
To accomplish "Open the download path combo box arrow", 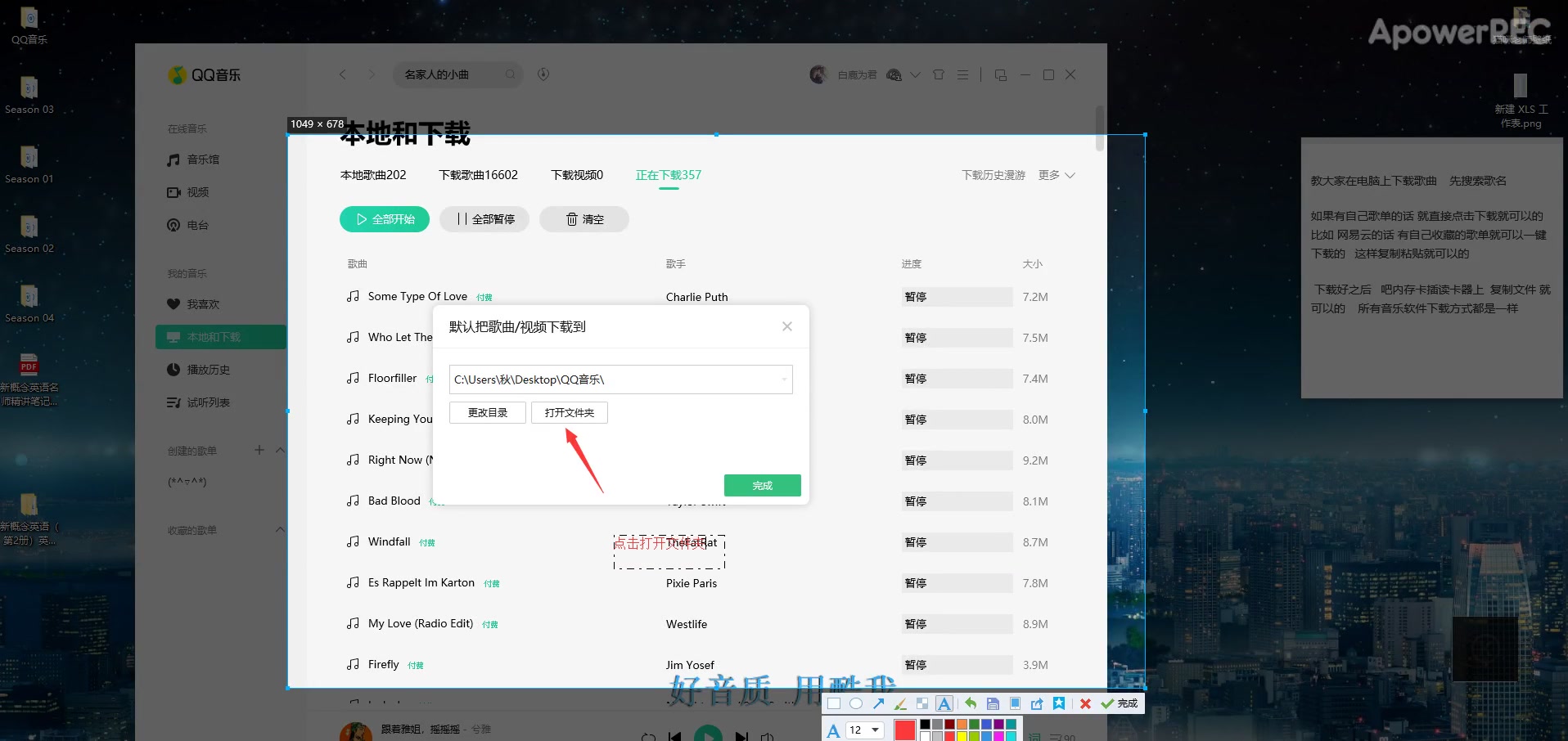I will click(x=784, y=379).
